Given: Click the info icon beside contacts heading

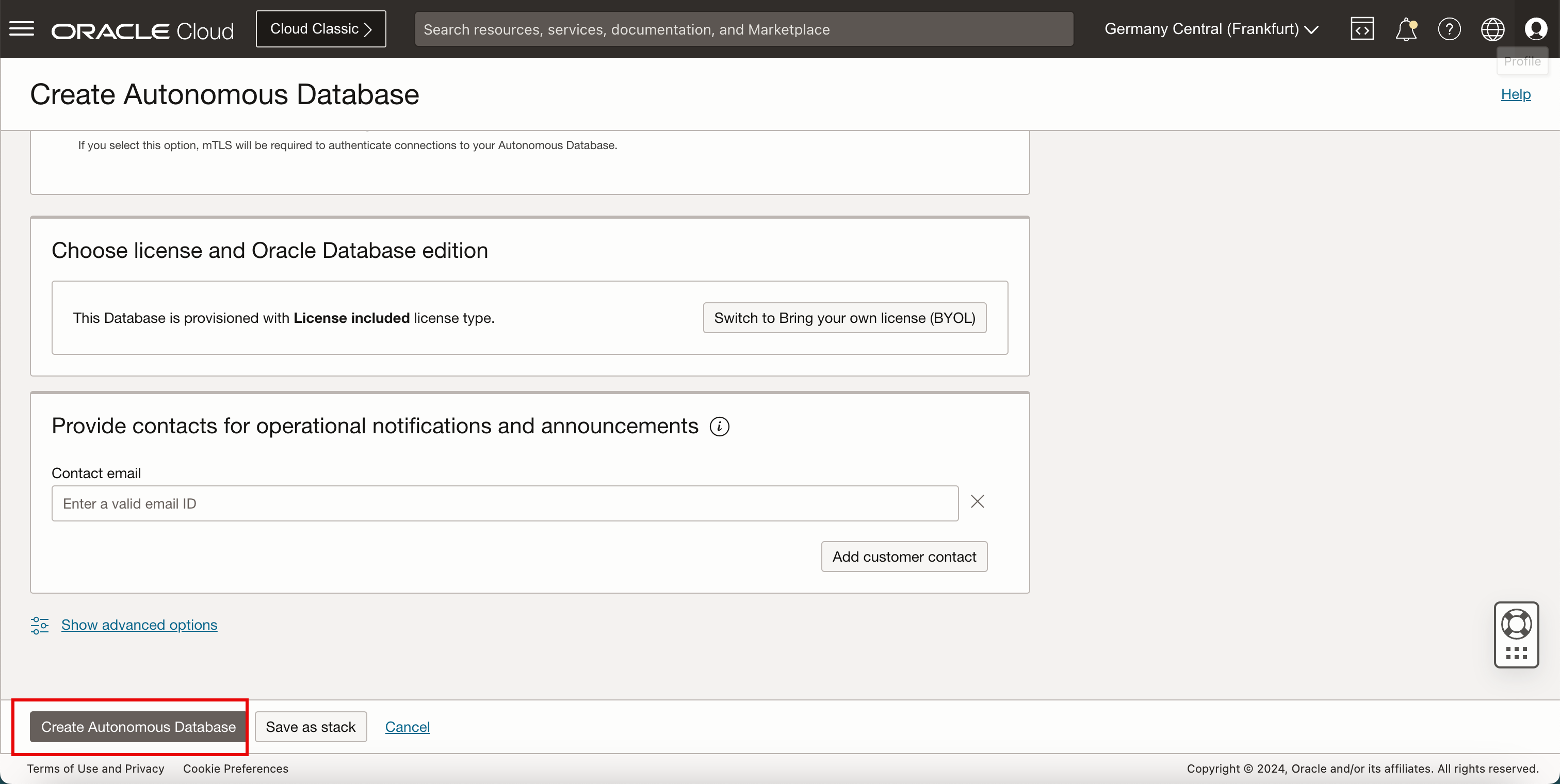Looking at the screenshot, I should 720,426.
